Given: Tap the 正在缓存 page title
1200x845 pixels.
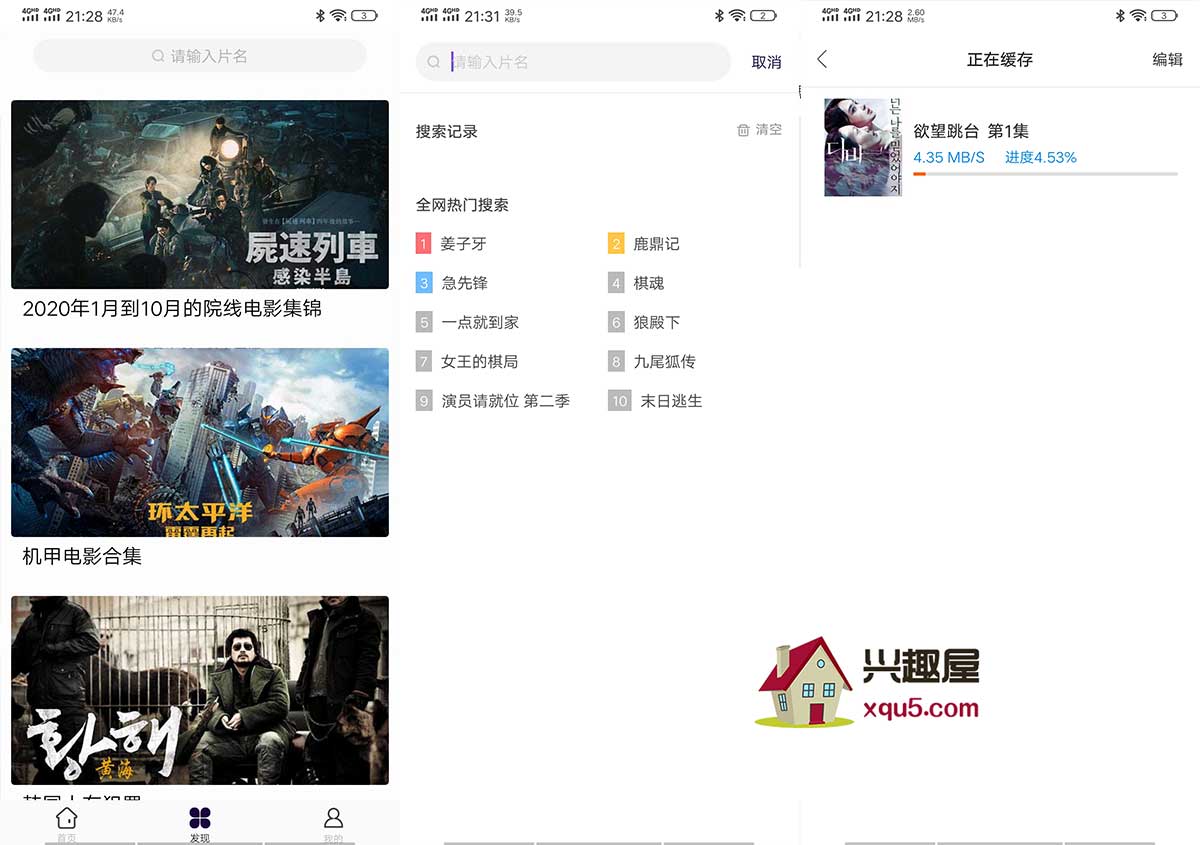Looking at the screenshot, I should coord(1000,60).
